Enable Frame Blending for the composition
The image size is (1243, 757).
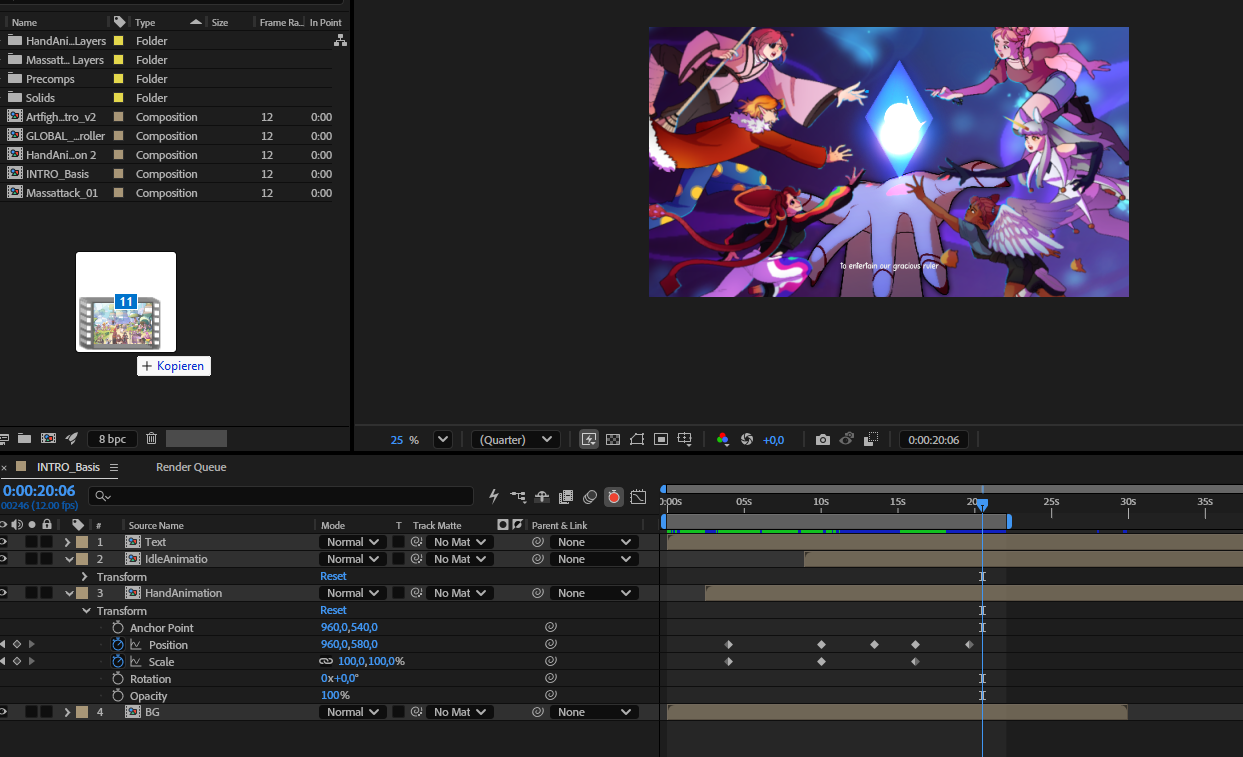(566, 496)
